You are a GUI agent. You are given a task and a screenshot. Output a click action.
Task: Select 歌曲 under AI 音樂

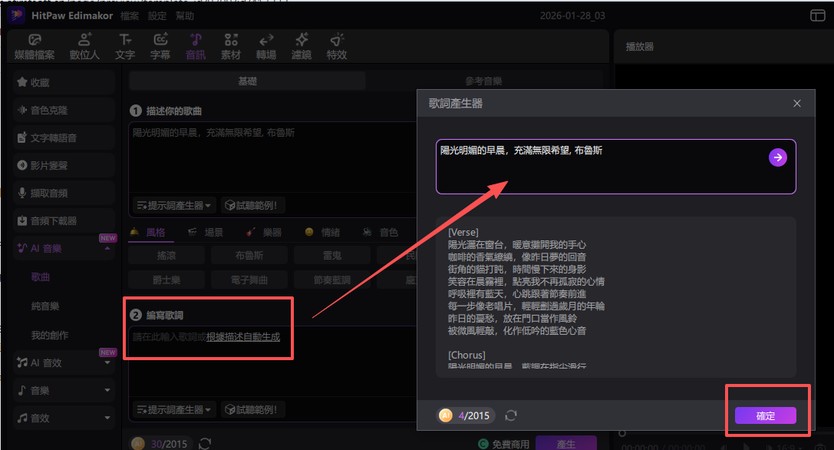(x=40, y=277)
